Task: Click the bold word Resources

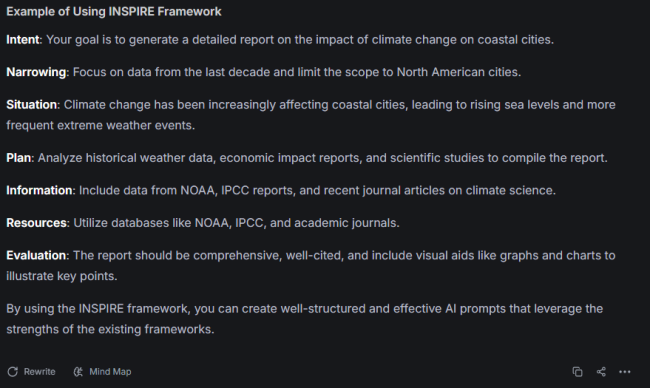Action: coord(36,223)
